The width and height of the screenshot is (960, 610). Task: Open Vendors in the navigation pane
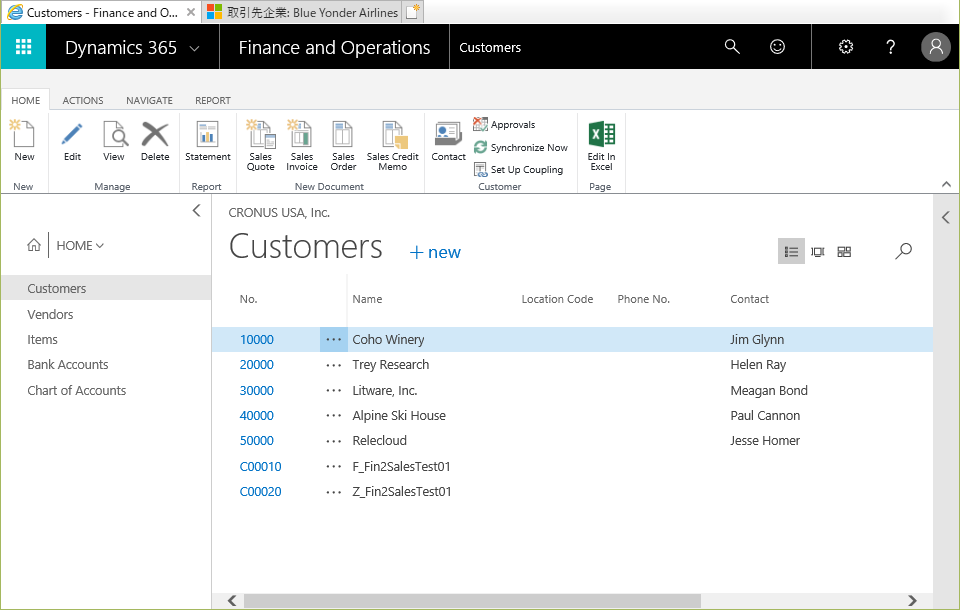point(50,314)
